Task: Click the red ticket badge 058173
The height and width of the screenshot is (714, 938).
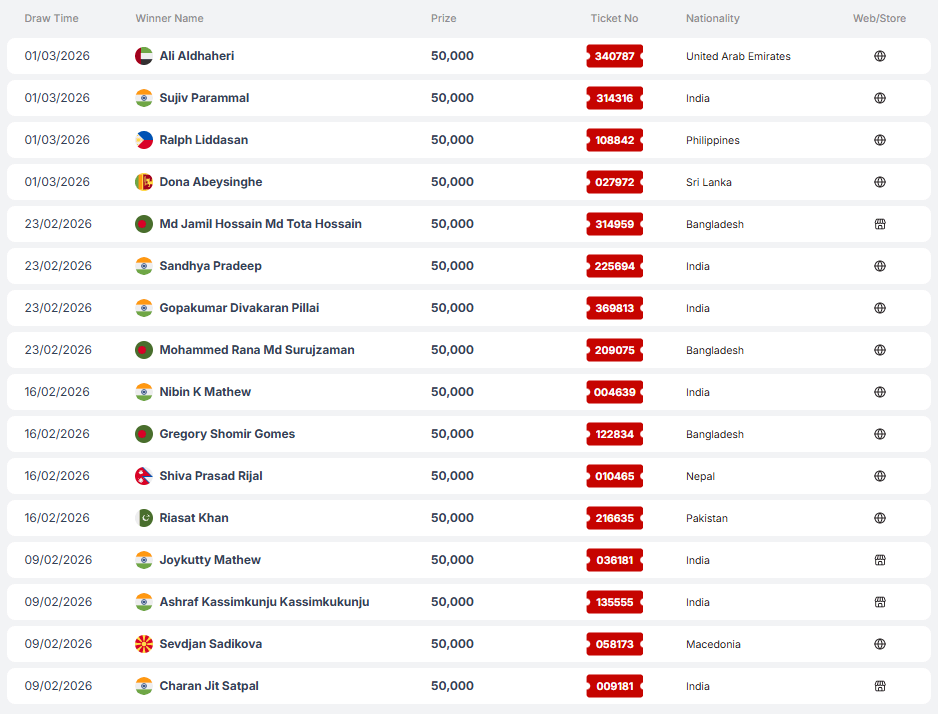Action: [x=614, y=644]
